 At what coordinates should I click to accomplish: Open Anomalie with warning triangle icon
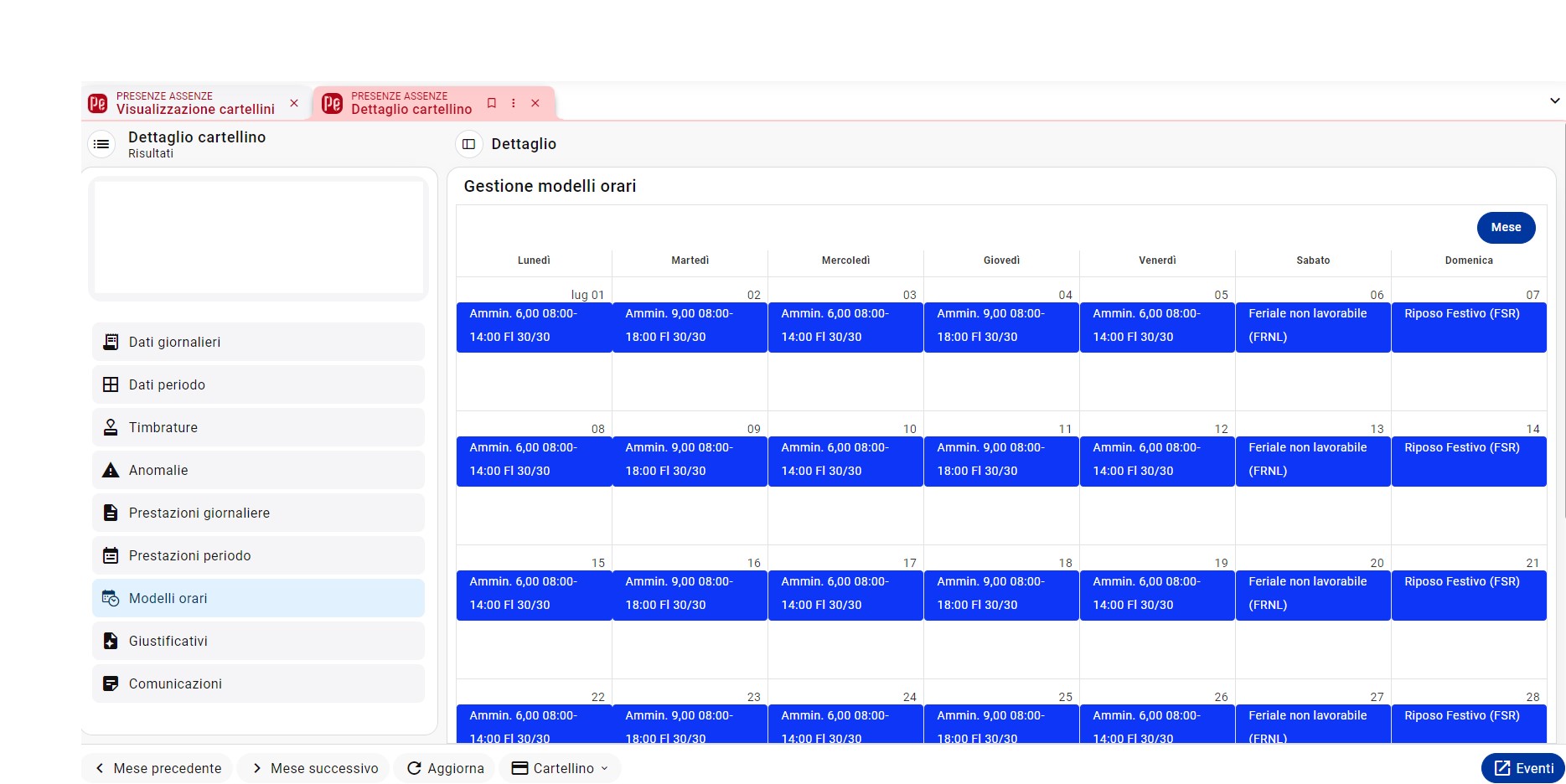(x=258, y=470)
